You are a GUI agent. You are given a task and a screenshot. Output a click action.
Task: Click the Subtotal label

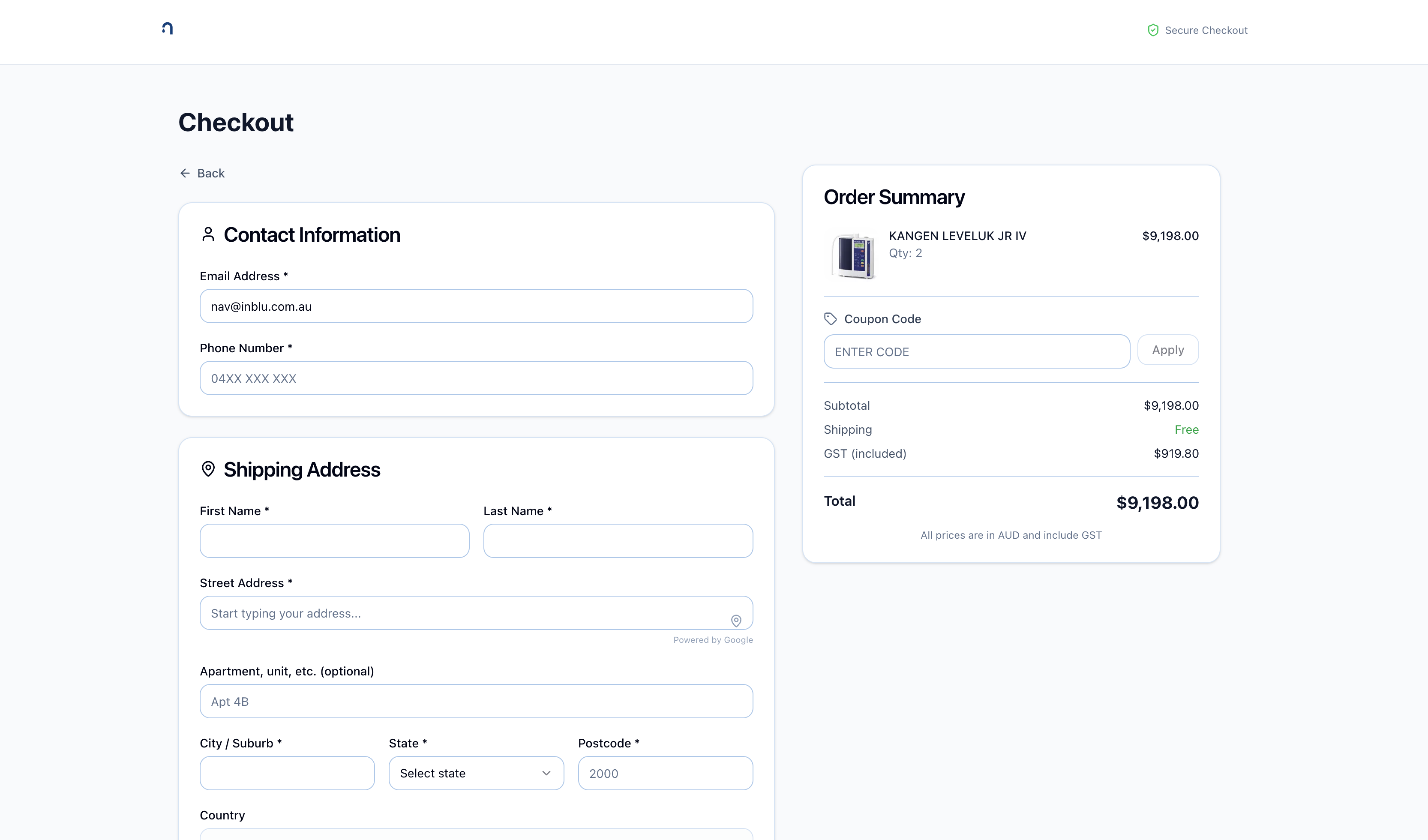point(846,405)
